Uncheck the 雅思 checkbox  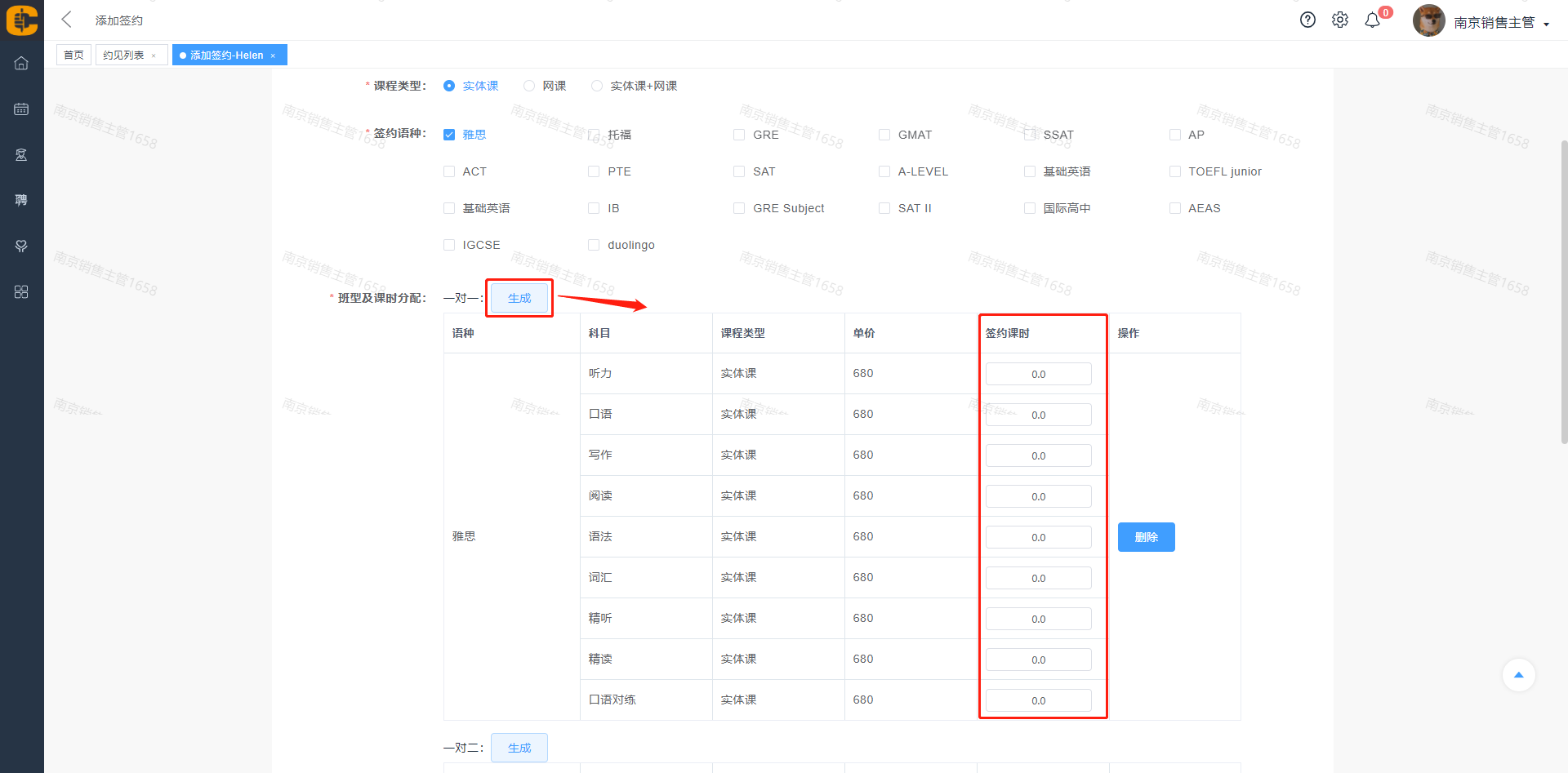(449, 135)
